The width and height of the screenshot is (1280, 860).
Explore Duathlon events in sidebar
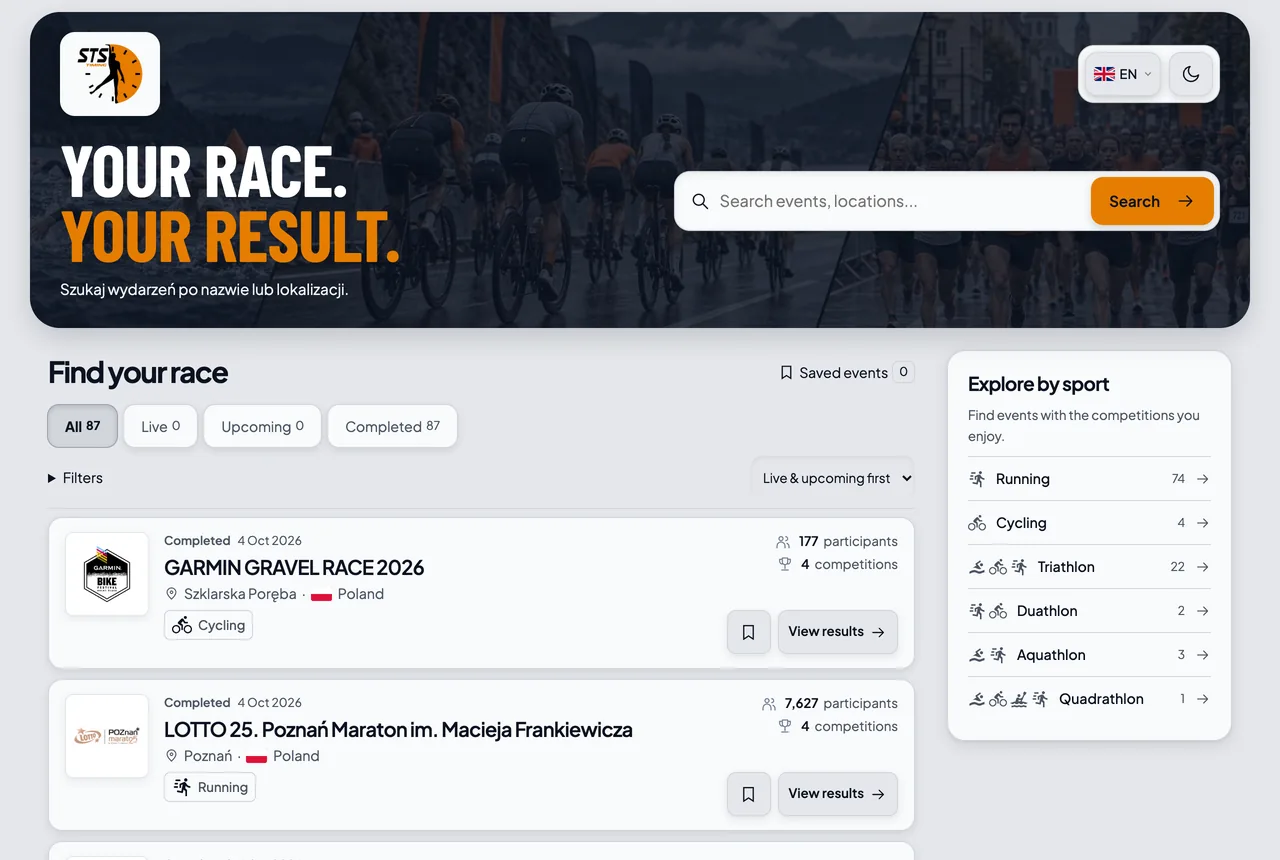[x=1089, y=611]
